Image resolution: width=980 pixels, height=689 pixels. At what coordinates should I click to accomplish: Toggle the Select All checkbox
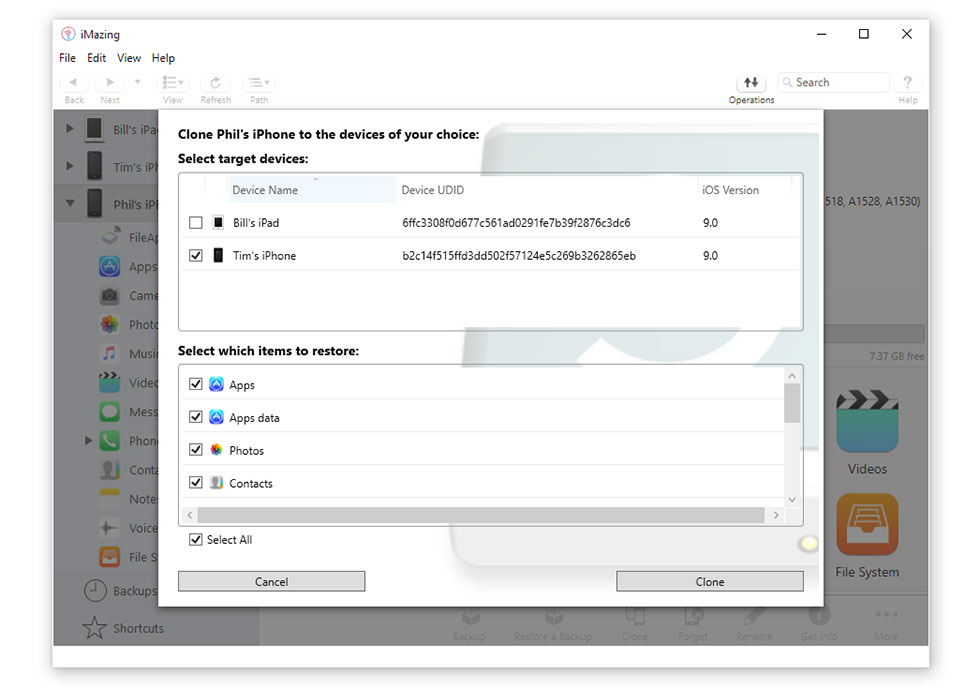196,540
